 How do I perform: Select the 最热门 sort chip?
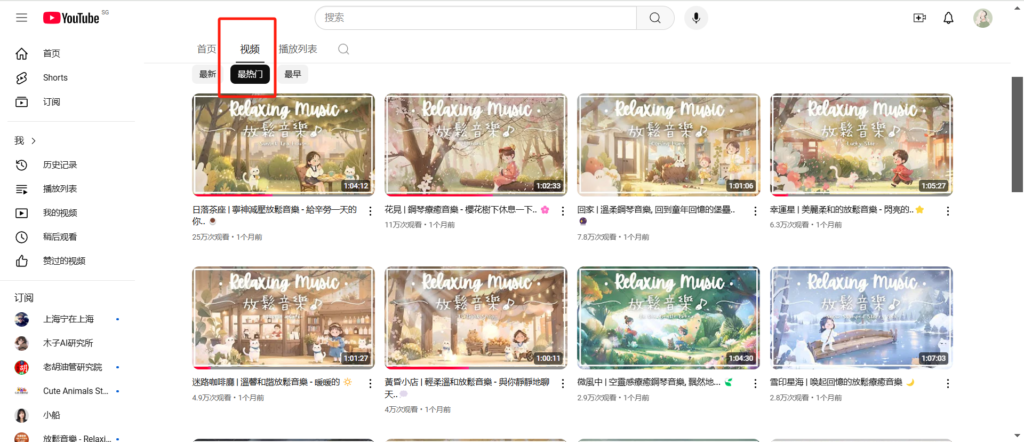pyautogui.click(x=250, y=74)
